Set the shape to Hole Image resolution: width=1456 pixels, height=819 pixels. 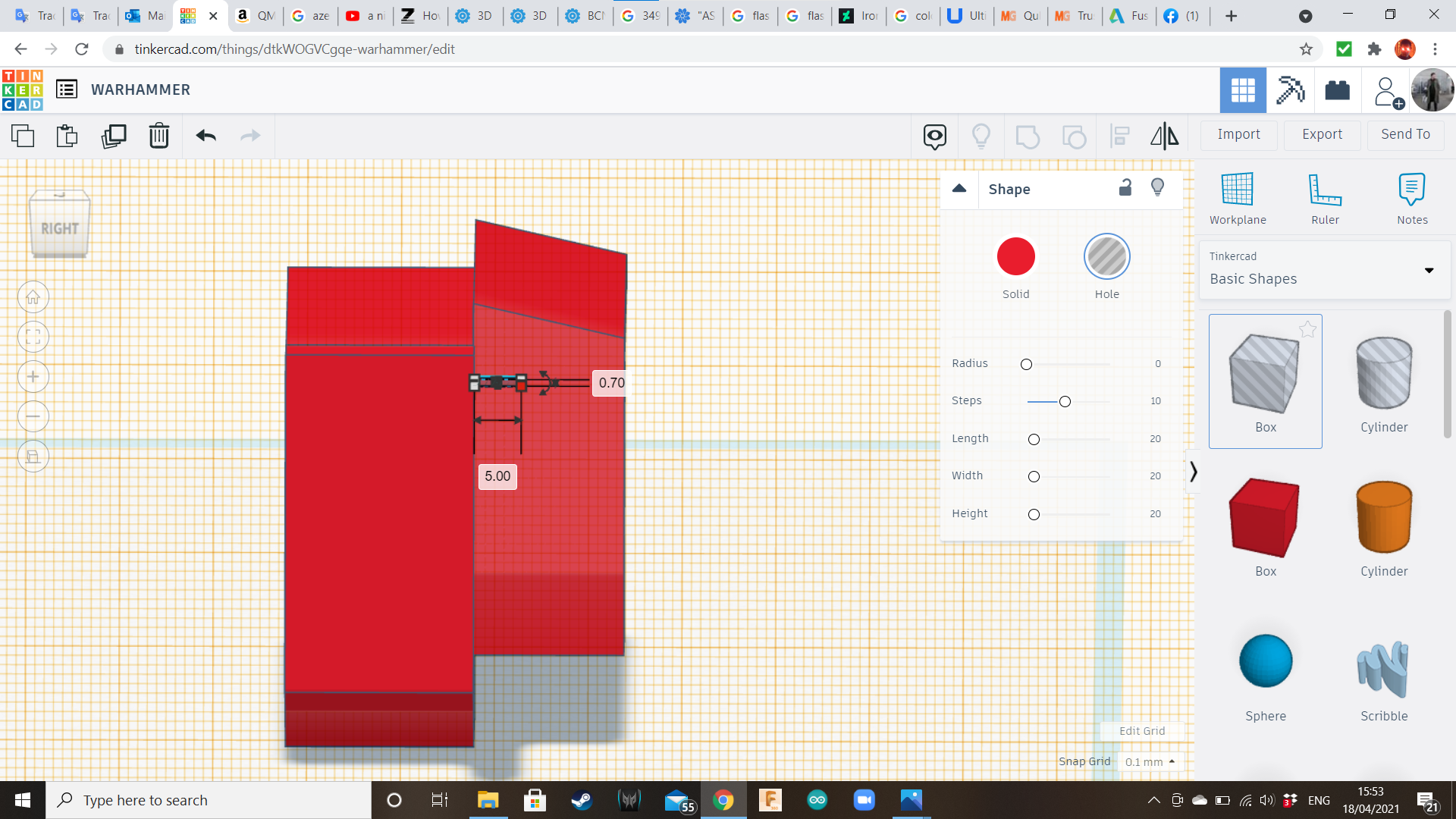coord(1106,256)
